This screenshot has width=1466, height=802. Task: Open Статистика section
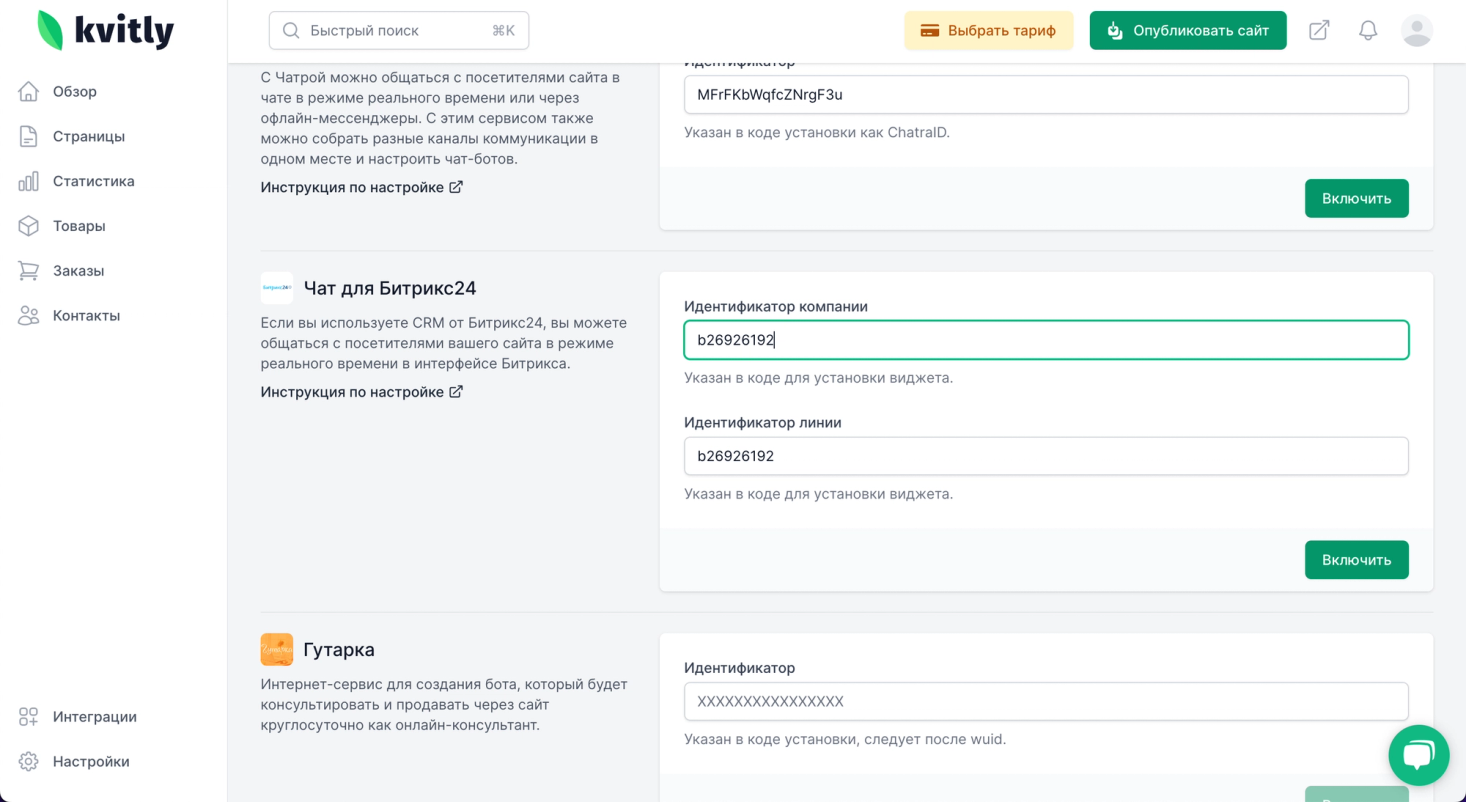tap(93, 181)
